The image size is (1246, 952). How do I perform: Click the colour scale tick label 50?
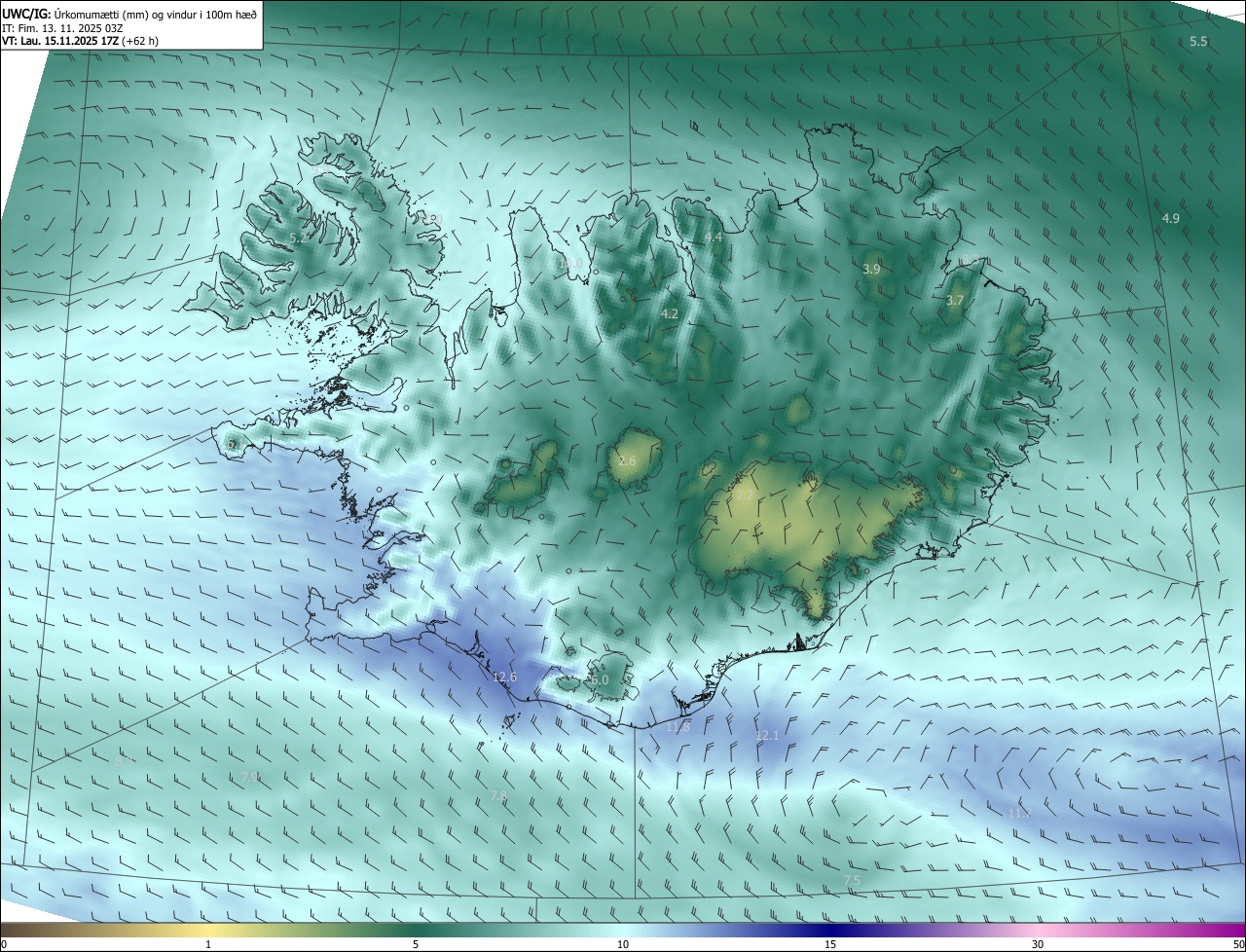pyautogui.click(x=1238, y=945)
